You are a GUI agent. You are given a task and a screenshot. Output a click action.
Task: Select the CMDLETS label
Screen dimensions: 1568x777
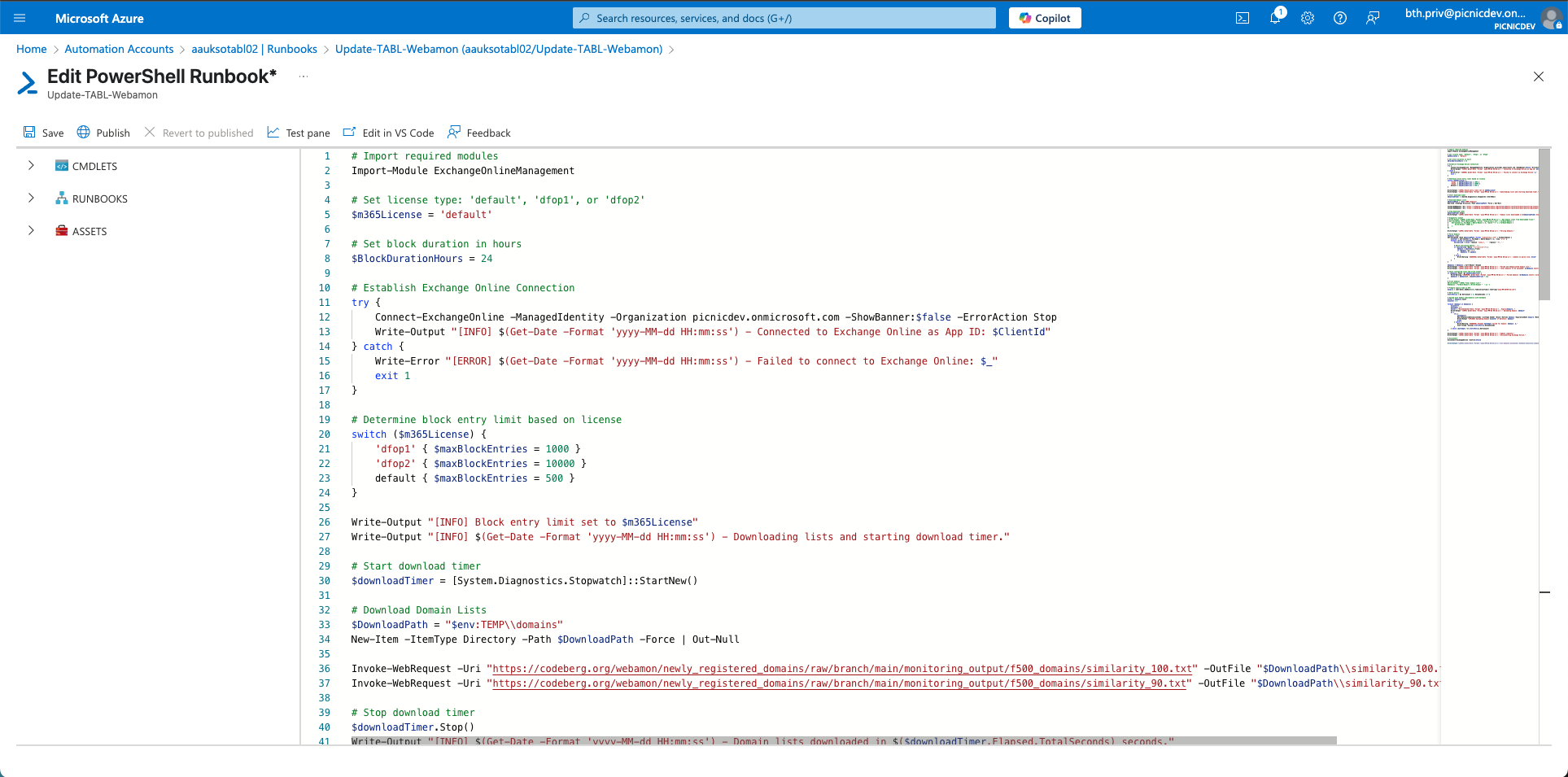[x=94, y=166]
